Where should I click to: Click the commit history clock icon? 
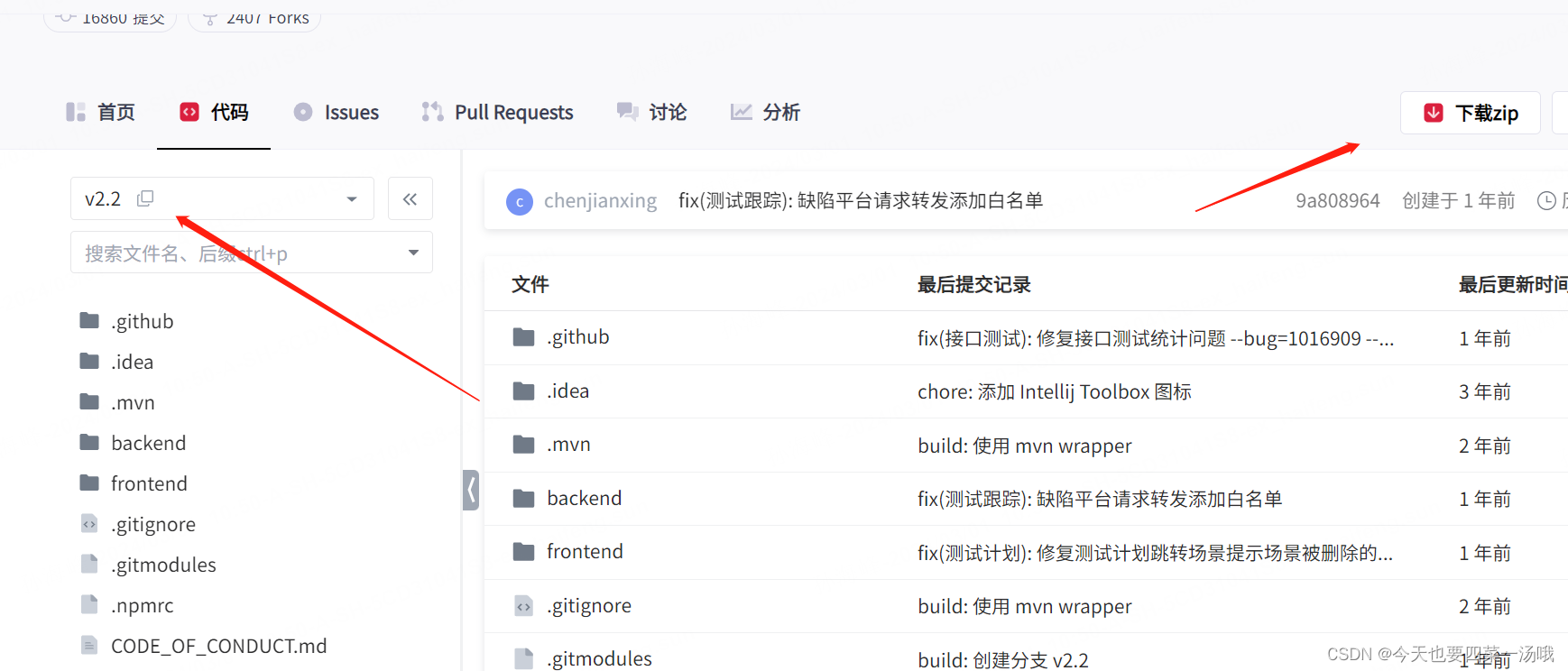pos(1546,200)
